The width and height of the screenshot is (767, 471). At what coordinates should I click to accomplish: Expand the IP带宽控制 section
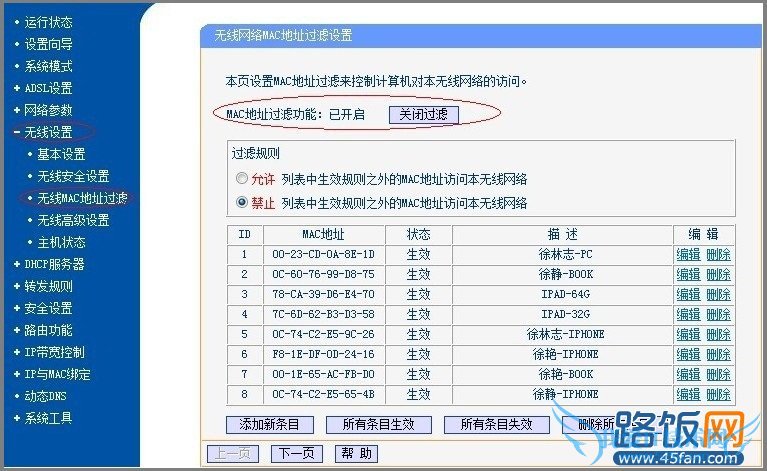pos(54,352)
